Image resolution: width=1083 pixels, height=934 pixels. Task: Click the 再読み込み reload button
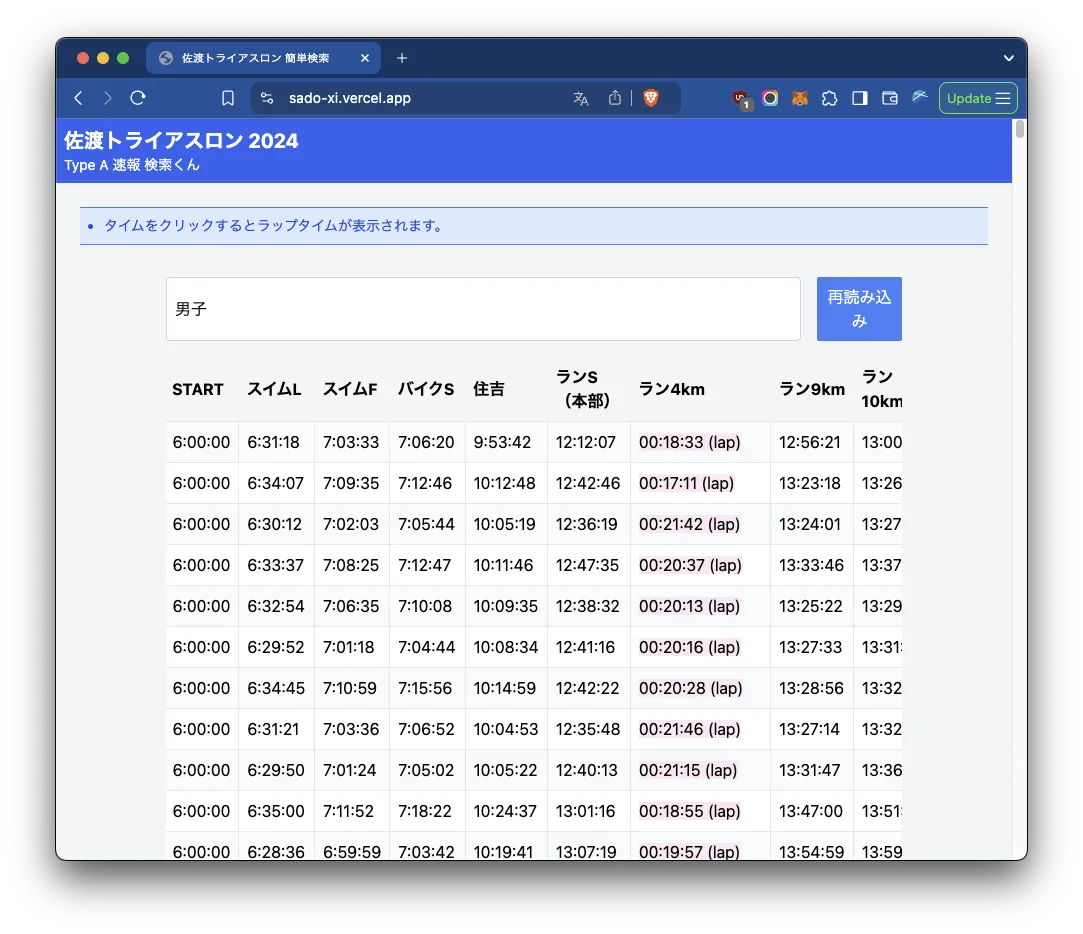[x=859, y=309]
